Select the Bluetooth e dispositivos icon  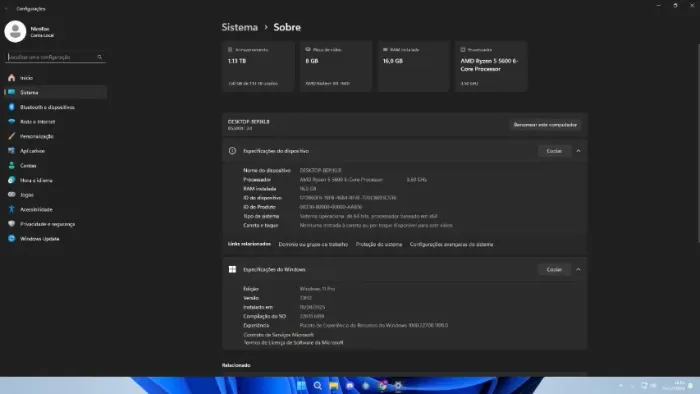point(12,107)
